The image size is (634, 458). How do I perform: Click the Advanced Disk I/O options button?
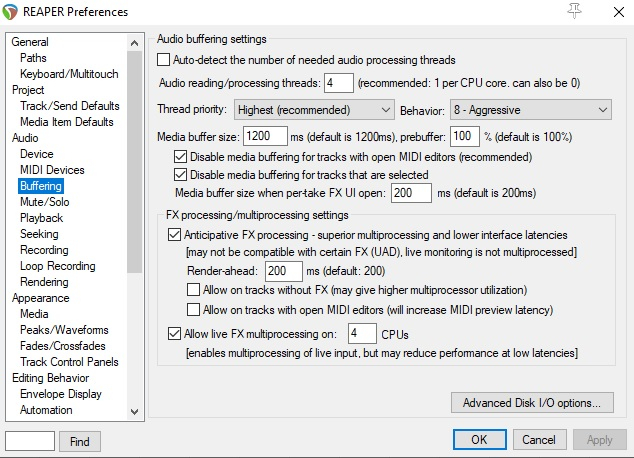click(531, 403)
